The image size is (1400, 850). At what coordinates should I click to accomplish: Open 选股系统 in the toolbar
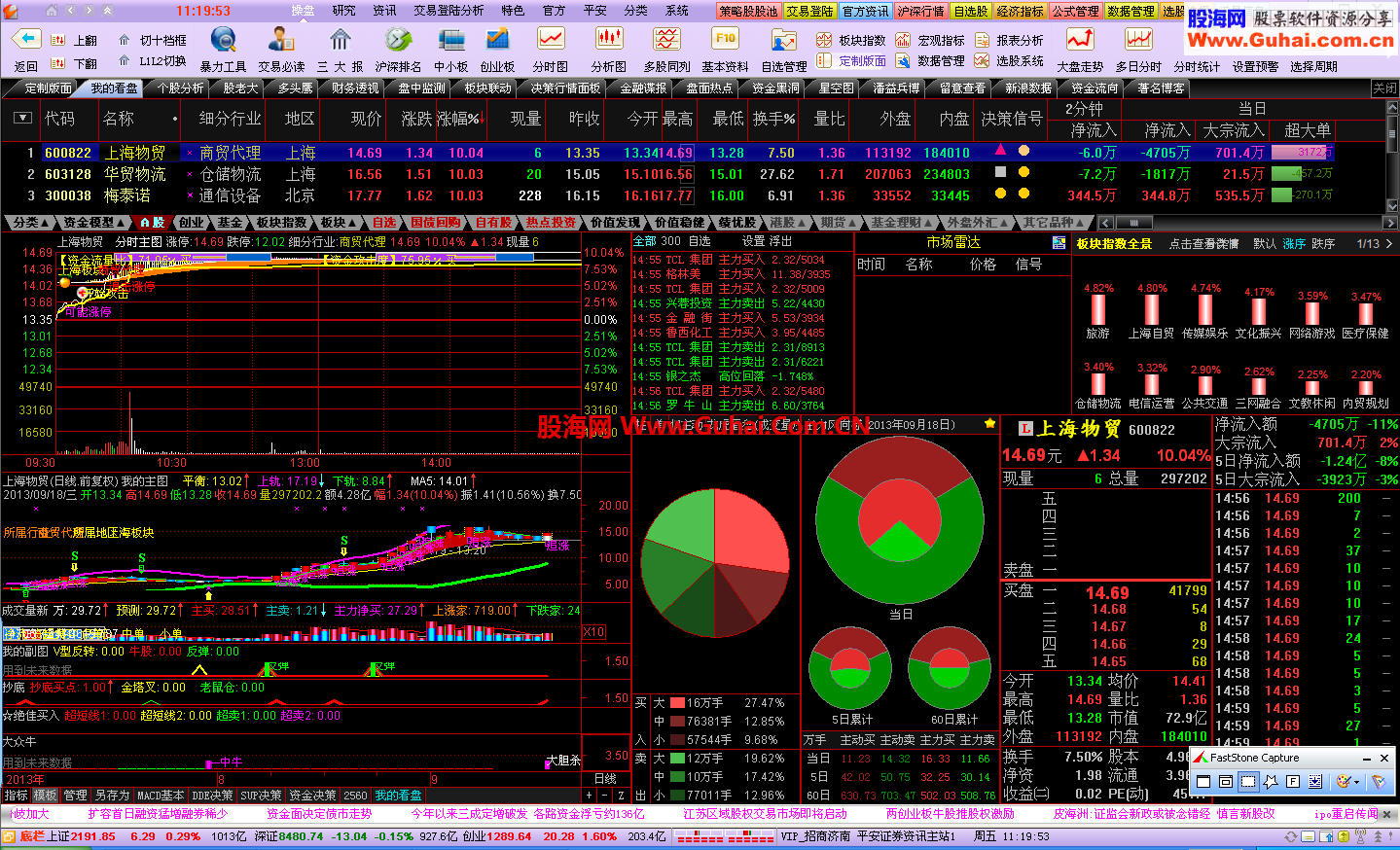pyautogui.click(x=1009, y=60)
